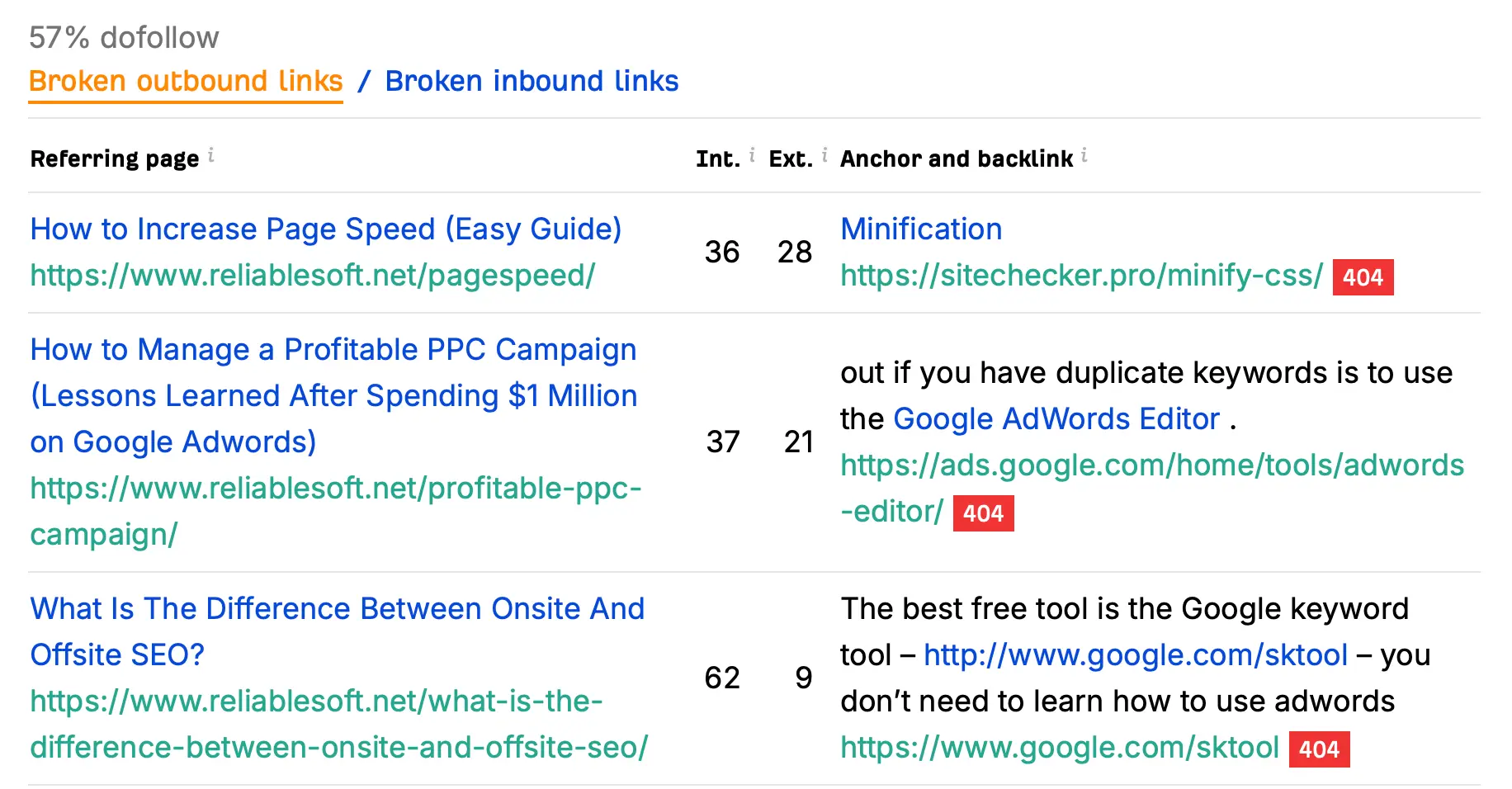
Task: Click info icon beside Anchor and backlink
Action: tap(1084, 154)
